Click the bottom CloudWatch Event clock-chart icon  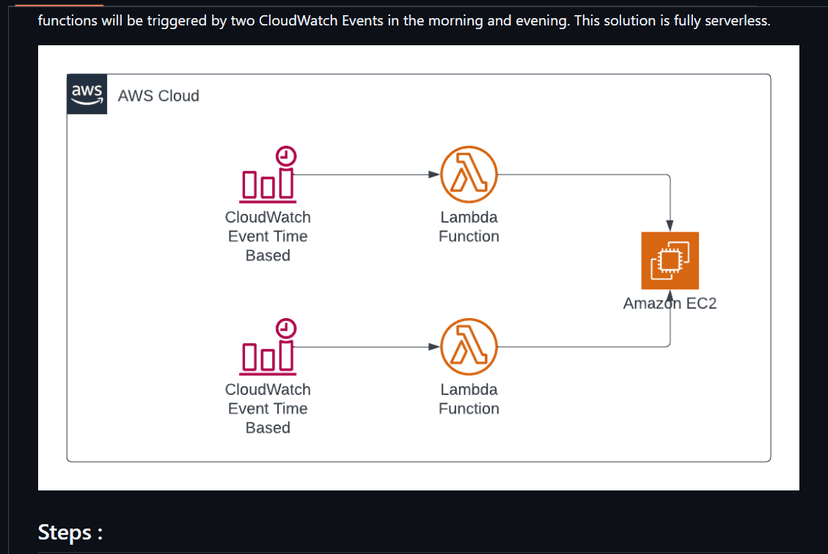pos(268,347)
